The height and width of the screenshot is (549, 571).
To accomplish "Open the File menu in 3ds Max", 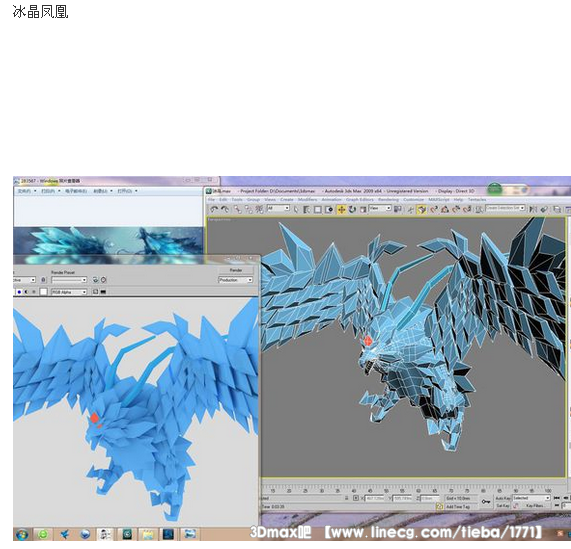I will pyautogui.click(x=211, y=200).
